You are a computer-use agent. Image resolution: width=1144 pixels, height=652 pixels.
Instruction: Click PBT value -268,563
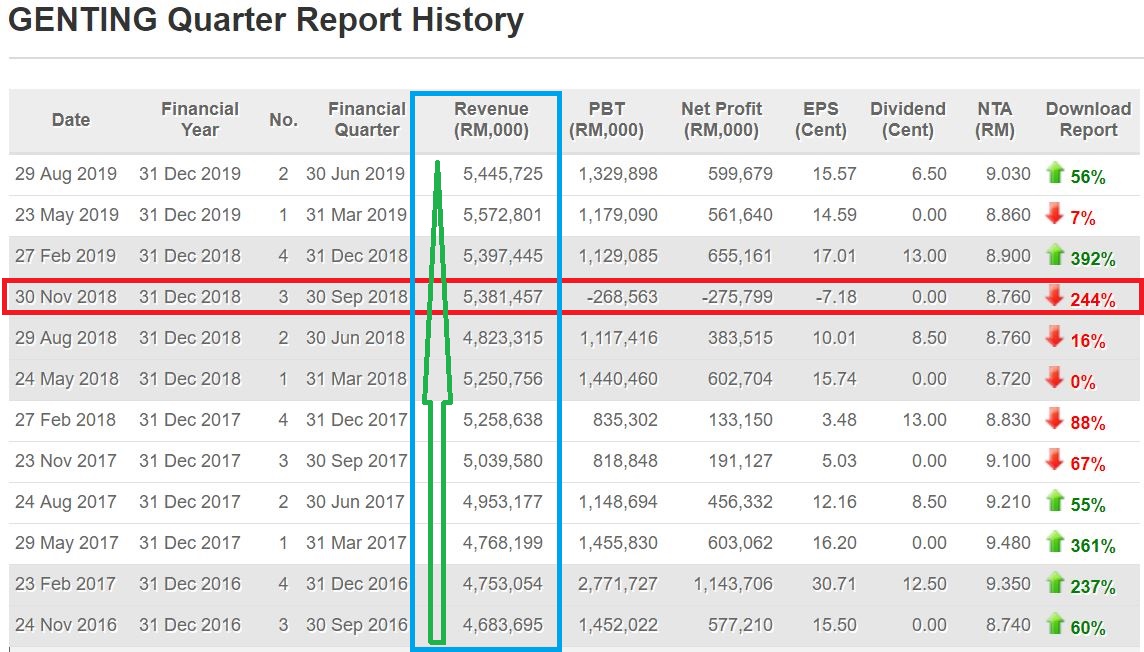pos(622,296)
